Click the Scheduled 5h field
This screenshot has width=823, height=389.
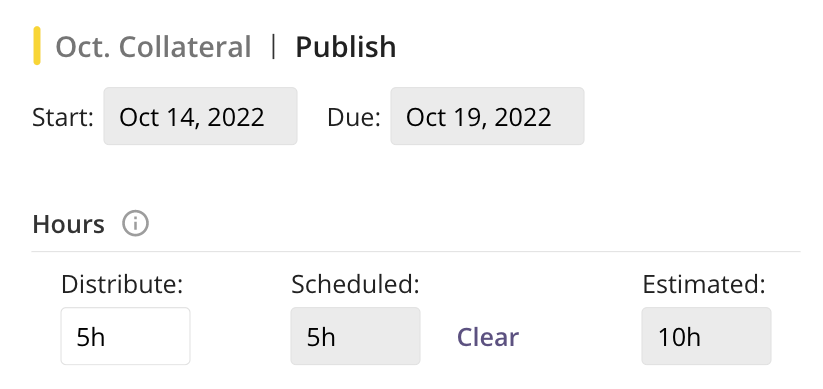click(x=355, y=336)
